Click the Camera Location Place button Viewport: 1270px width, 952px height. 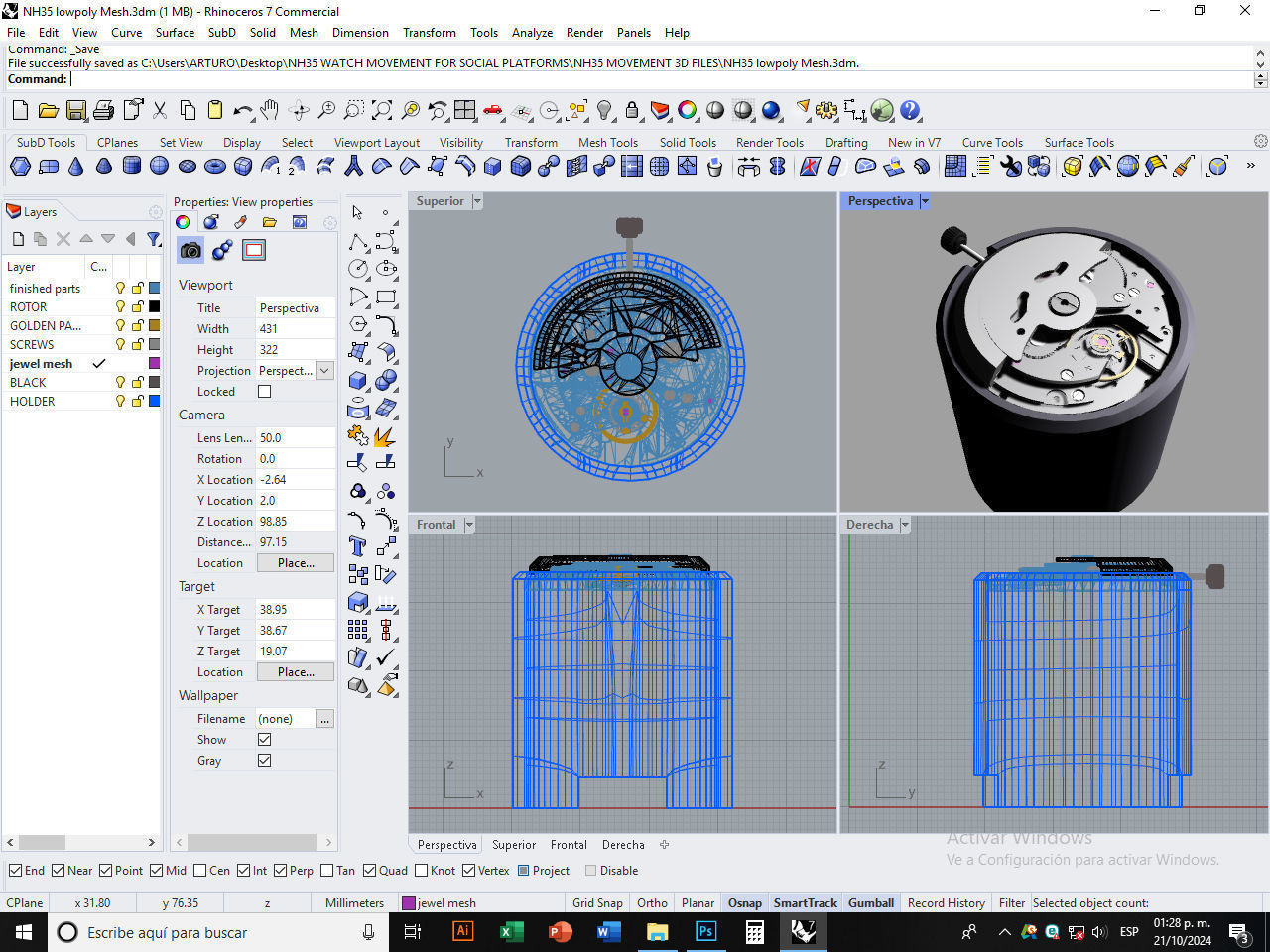(x=296, y=563)
